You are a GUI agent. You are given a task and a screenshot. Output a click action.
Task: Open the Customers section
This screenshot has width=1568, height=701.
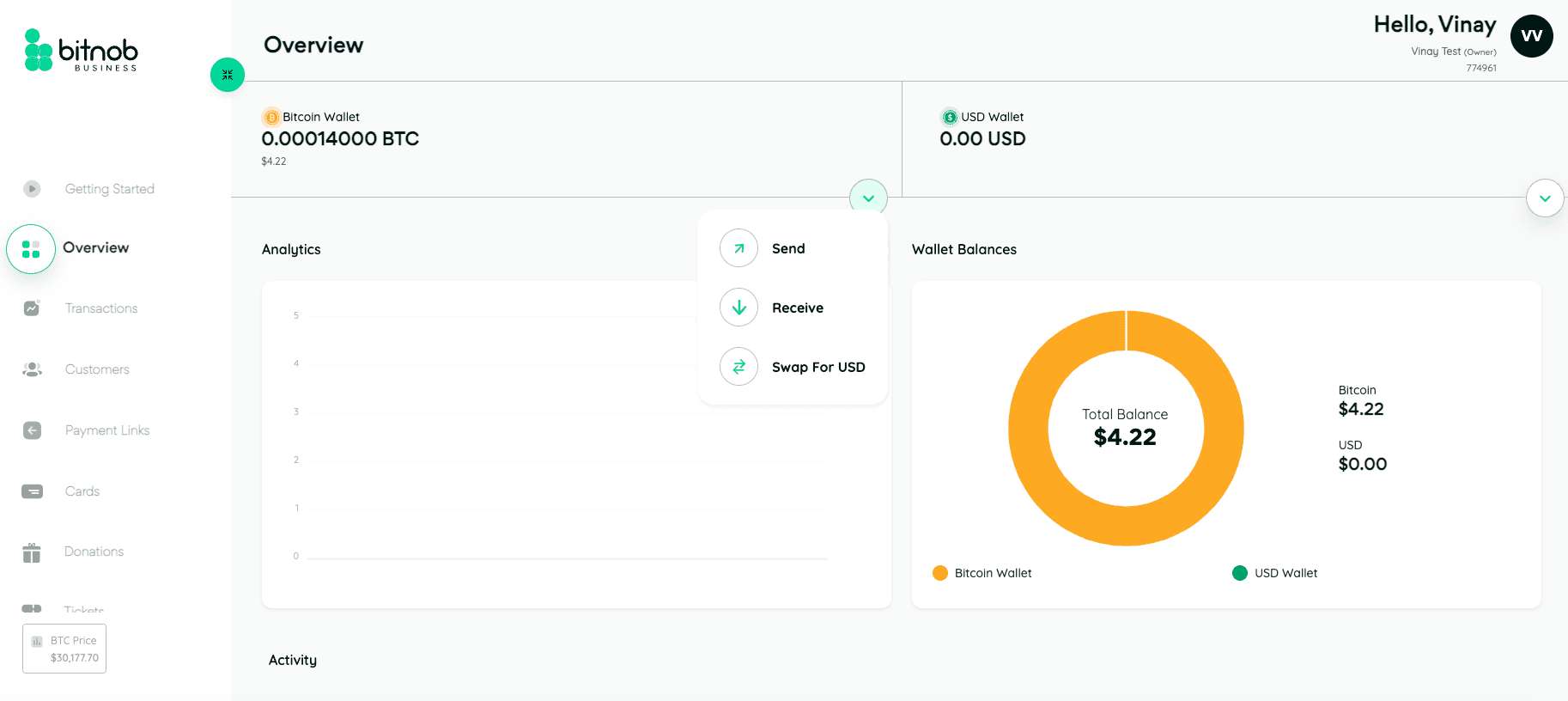click(97, 369)
